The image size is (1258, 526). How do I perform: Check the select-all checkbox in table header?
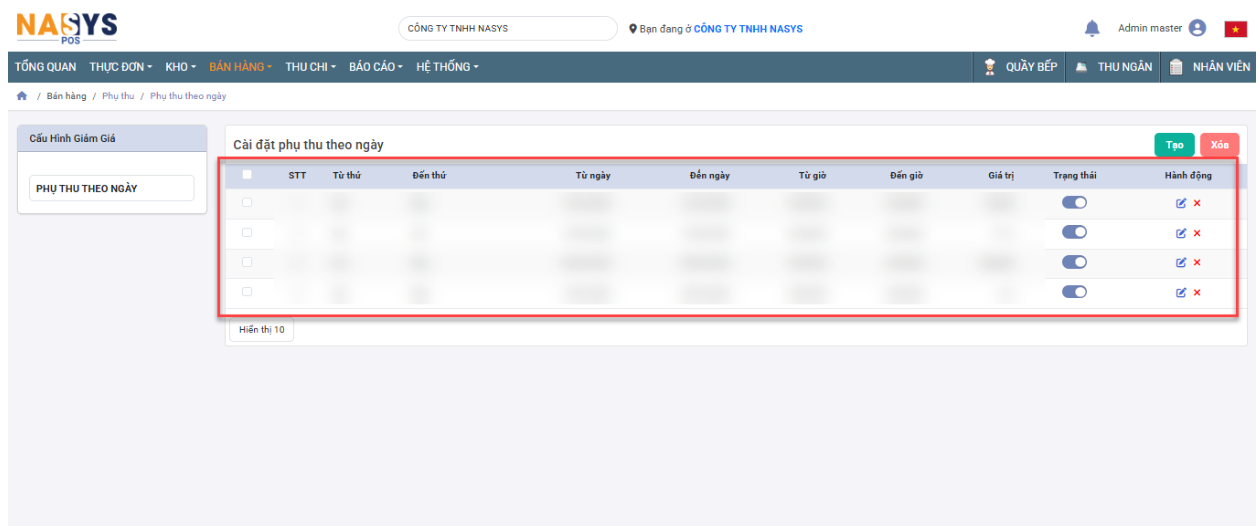247,174
